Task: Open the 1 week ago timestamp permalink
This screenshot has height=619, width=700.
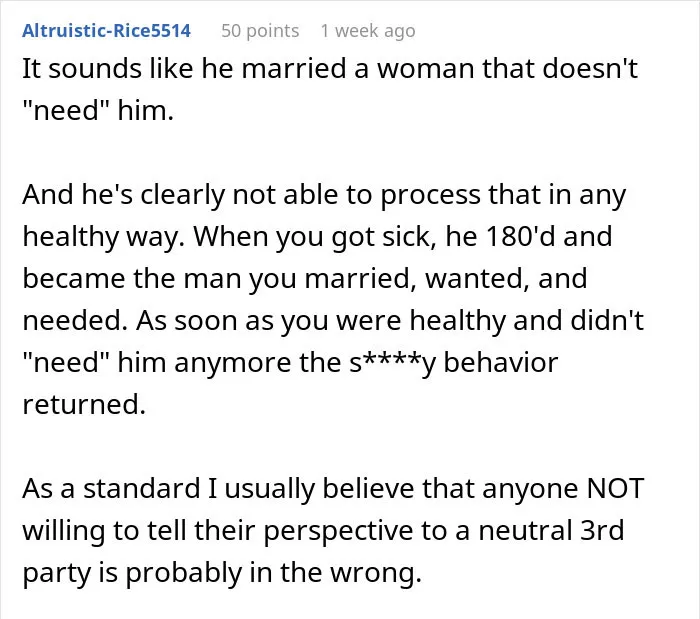Action: click(x=368, y=31)
